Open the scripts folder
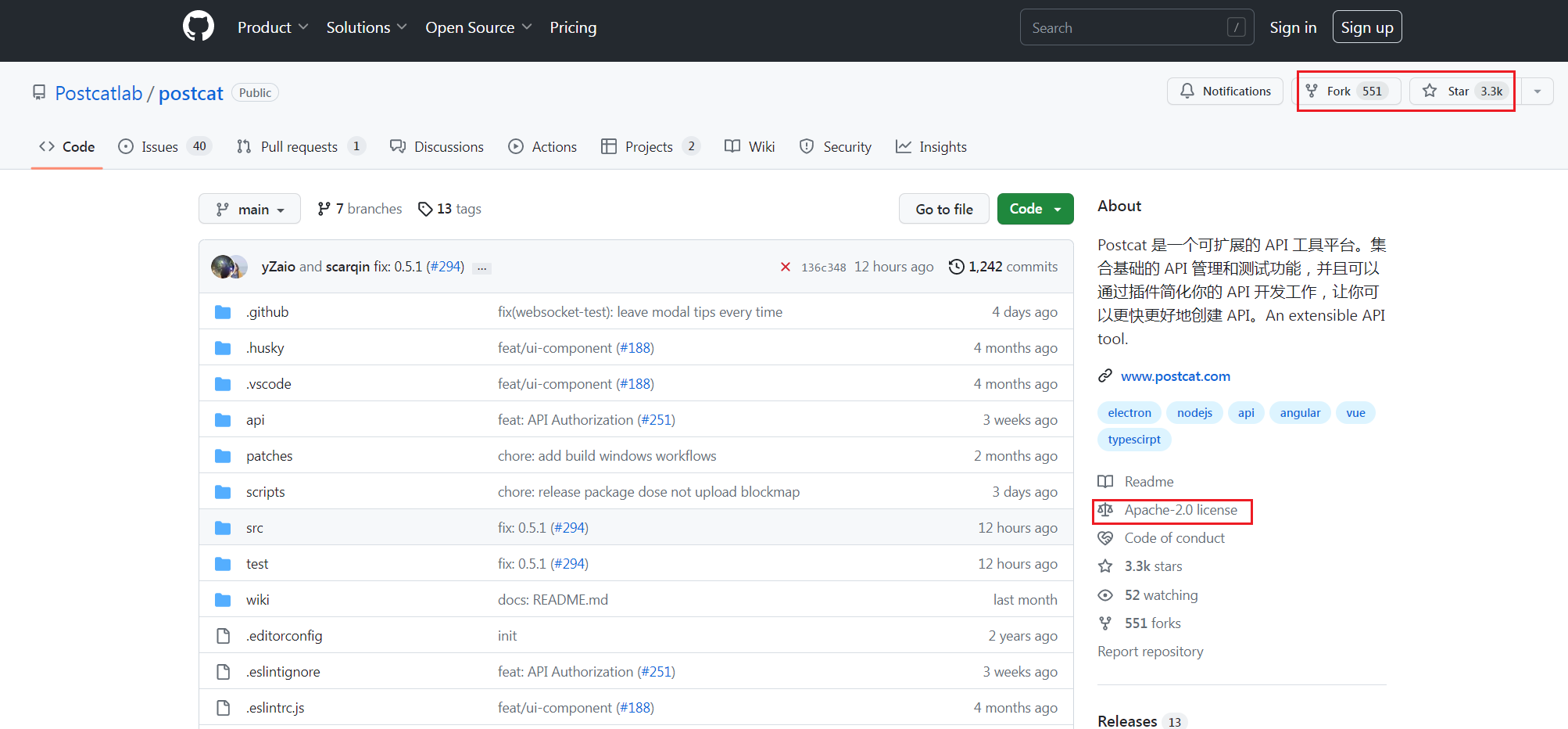The width and height of the screenshot is (1568, 729). click(x=265, y=492)
